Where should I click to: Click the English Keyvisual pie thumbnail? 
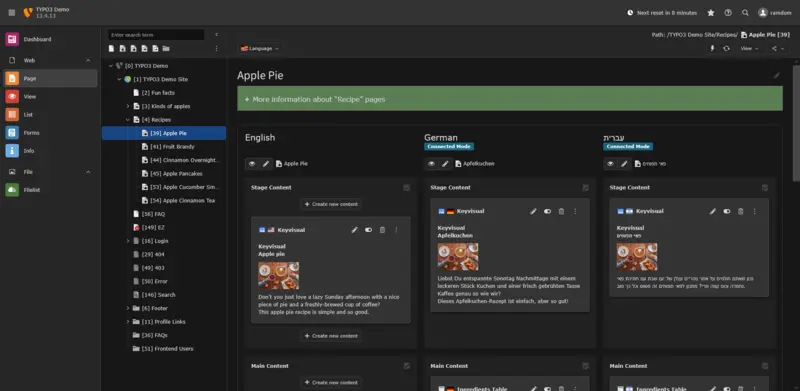click(x=279, y=276)
